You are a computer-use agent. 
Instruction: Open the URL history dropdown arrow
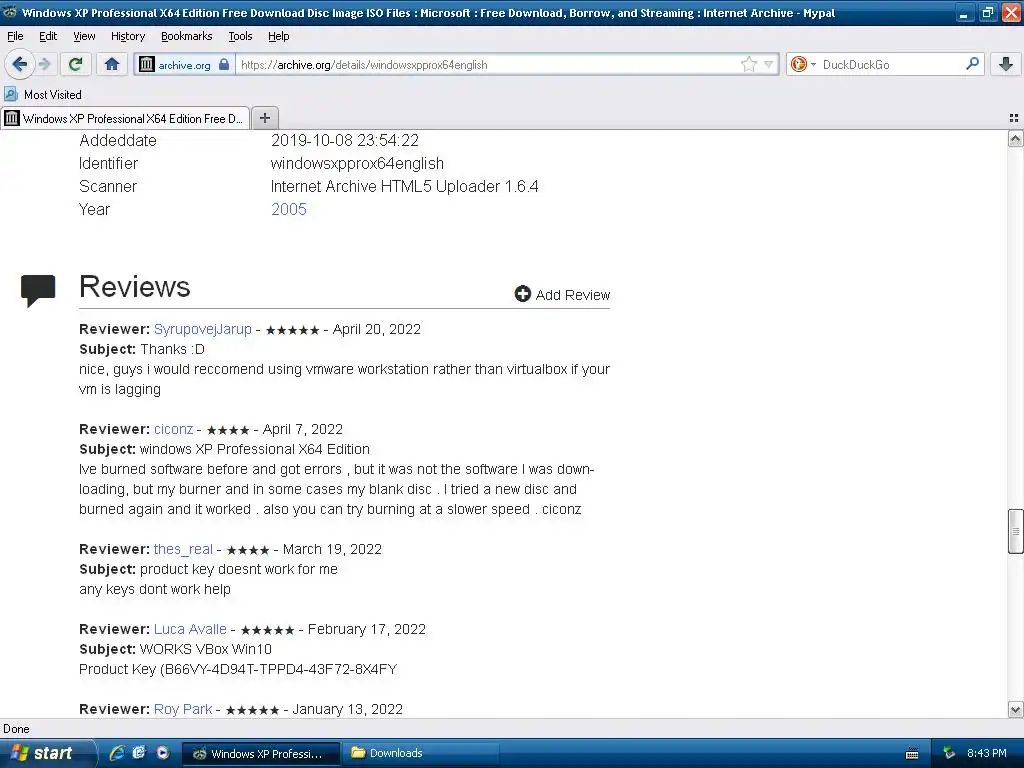point(769,65)
